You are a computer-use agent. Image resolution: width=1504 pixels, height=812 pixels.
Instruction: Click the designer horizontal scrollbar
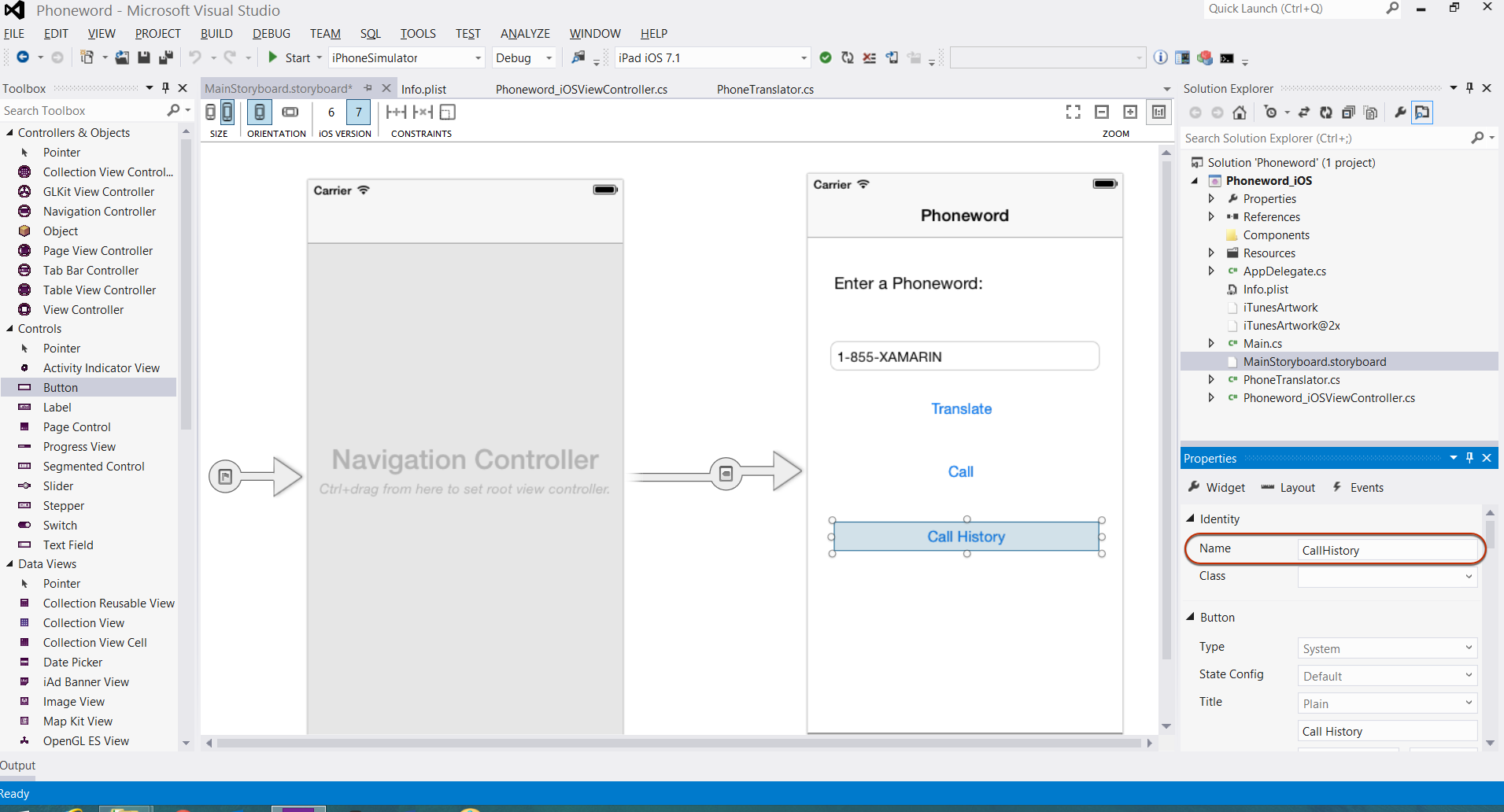pos(678,743)
